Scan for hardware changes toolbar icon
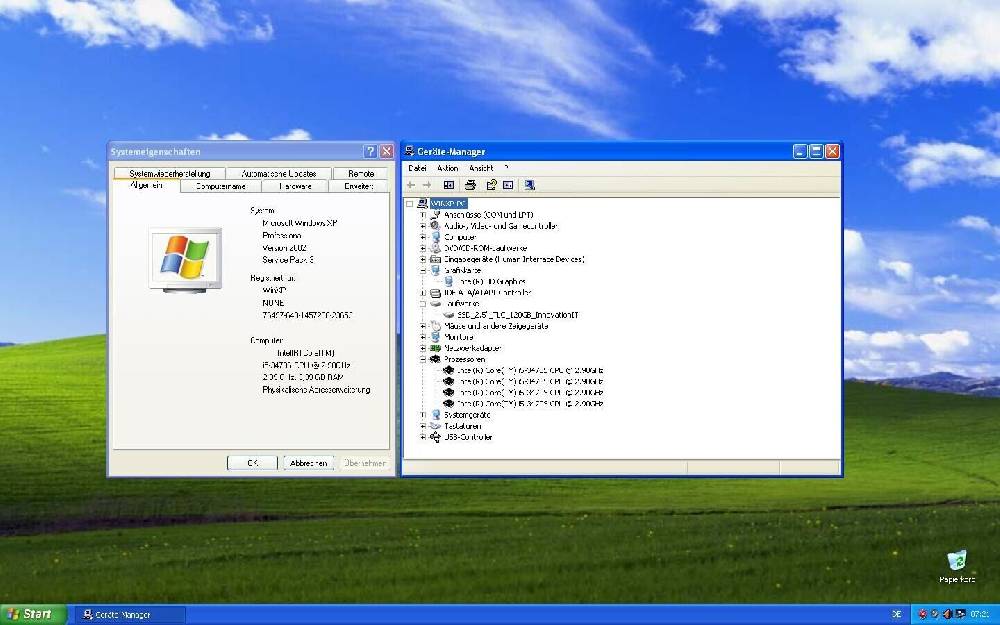 (x=529, y=185)
